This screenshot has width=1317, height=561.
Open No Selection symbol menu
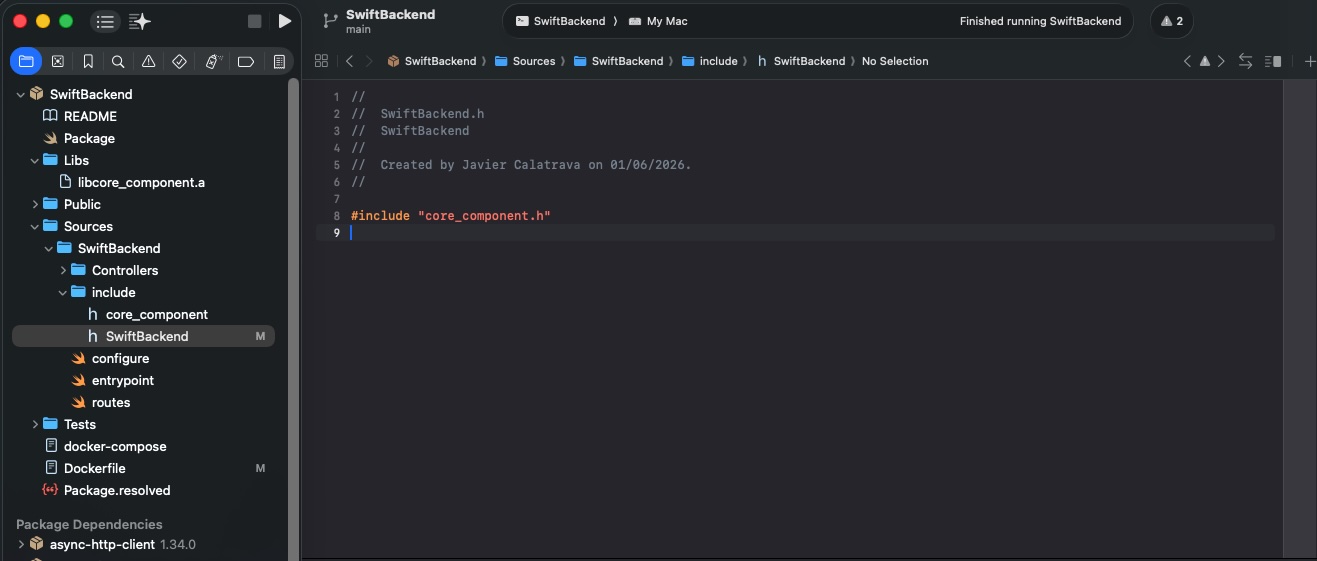895,61
